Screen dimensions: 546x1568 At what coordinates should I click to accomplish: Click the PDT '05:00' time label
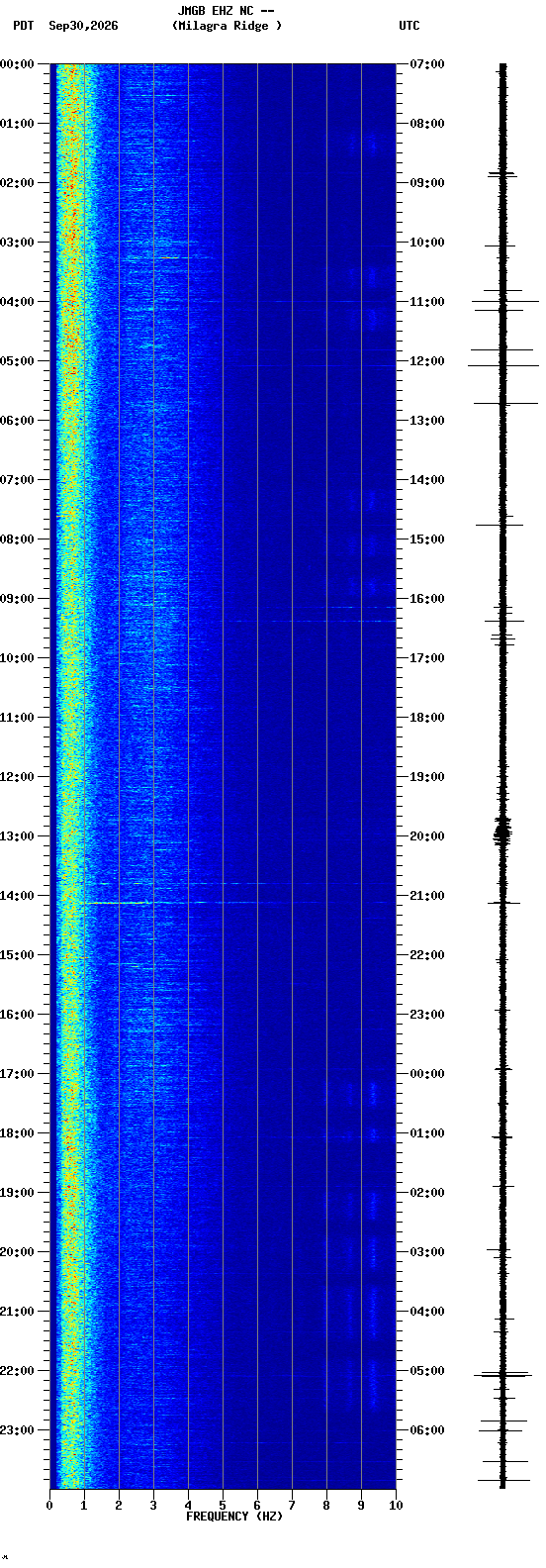click(x=17, y=361)
